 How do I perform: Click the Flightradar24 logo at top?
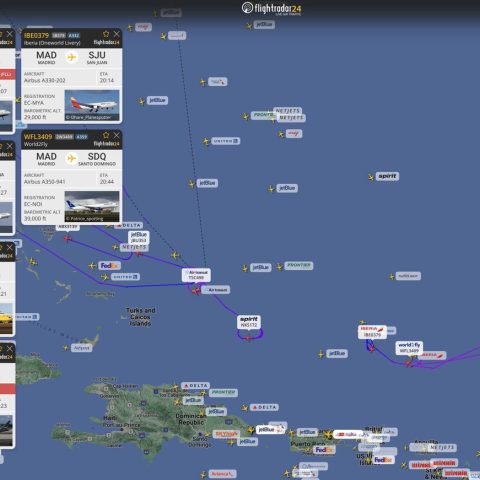(x=271, y=8)
